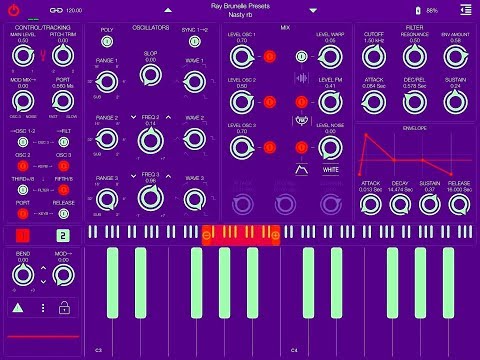The width and height of the screenshot is (480, 360).
Task: Open the link tempo icon next to 120.00
Action: [56, 10]
